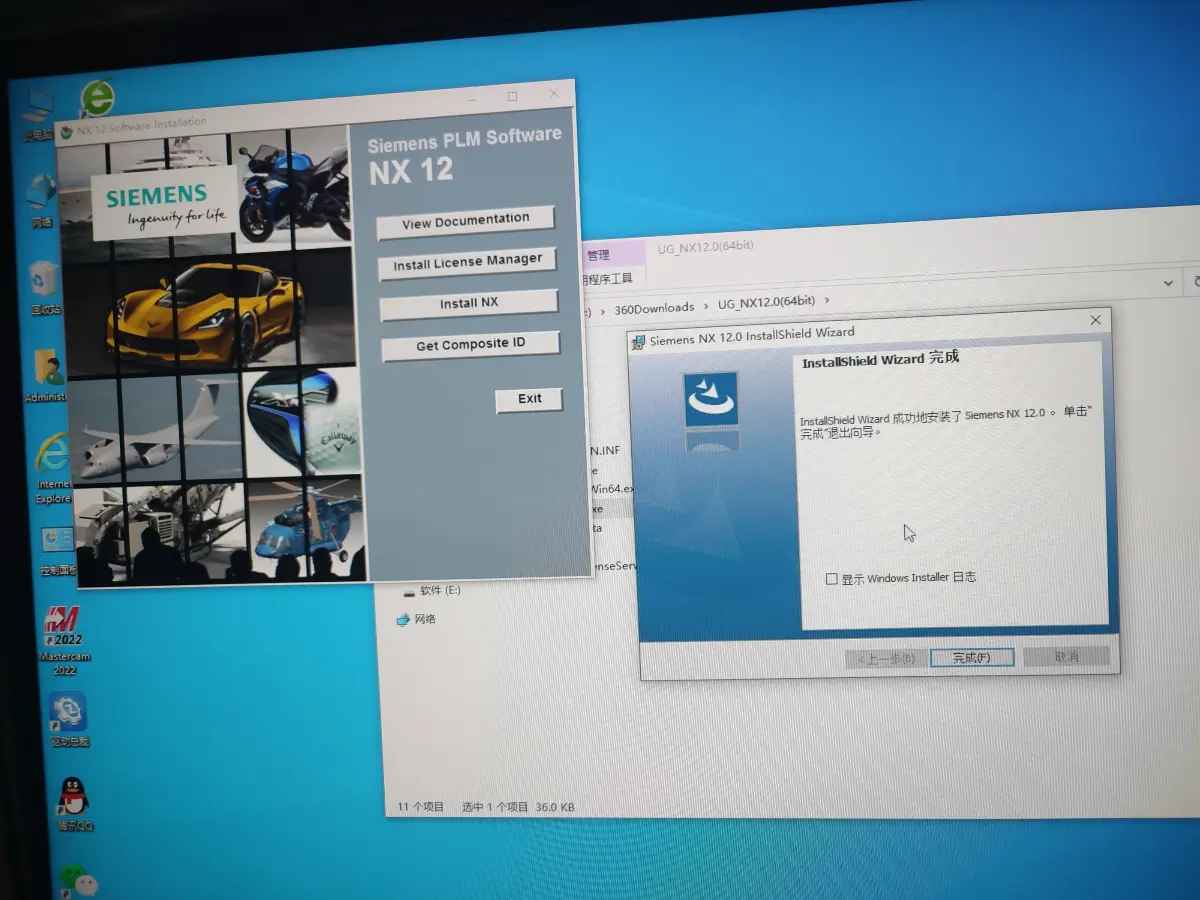This screenshot has width=1200, height=900.
Task: Launch the Mastercam 2022 desktop shortcut
Action: pos(63,640)
